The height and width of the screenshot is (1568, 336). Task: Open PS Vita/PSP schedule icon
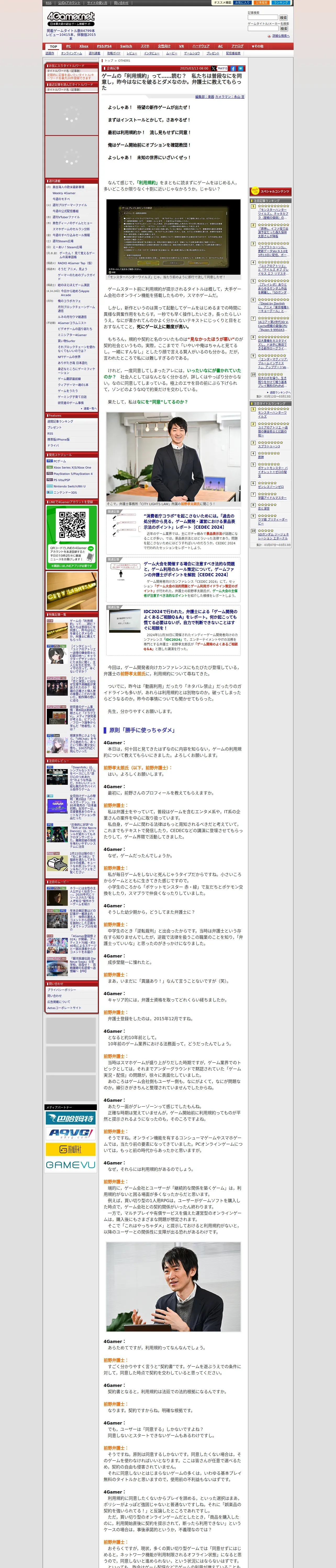click(x=49, y=480)
